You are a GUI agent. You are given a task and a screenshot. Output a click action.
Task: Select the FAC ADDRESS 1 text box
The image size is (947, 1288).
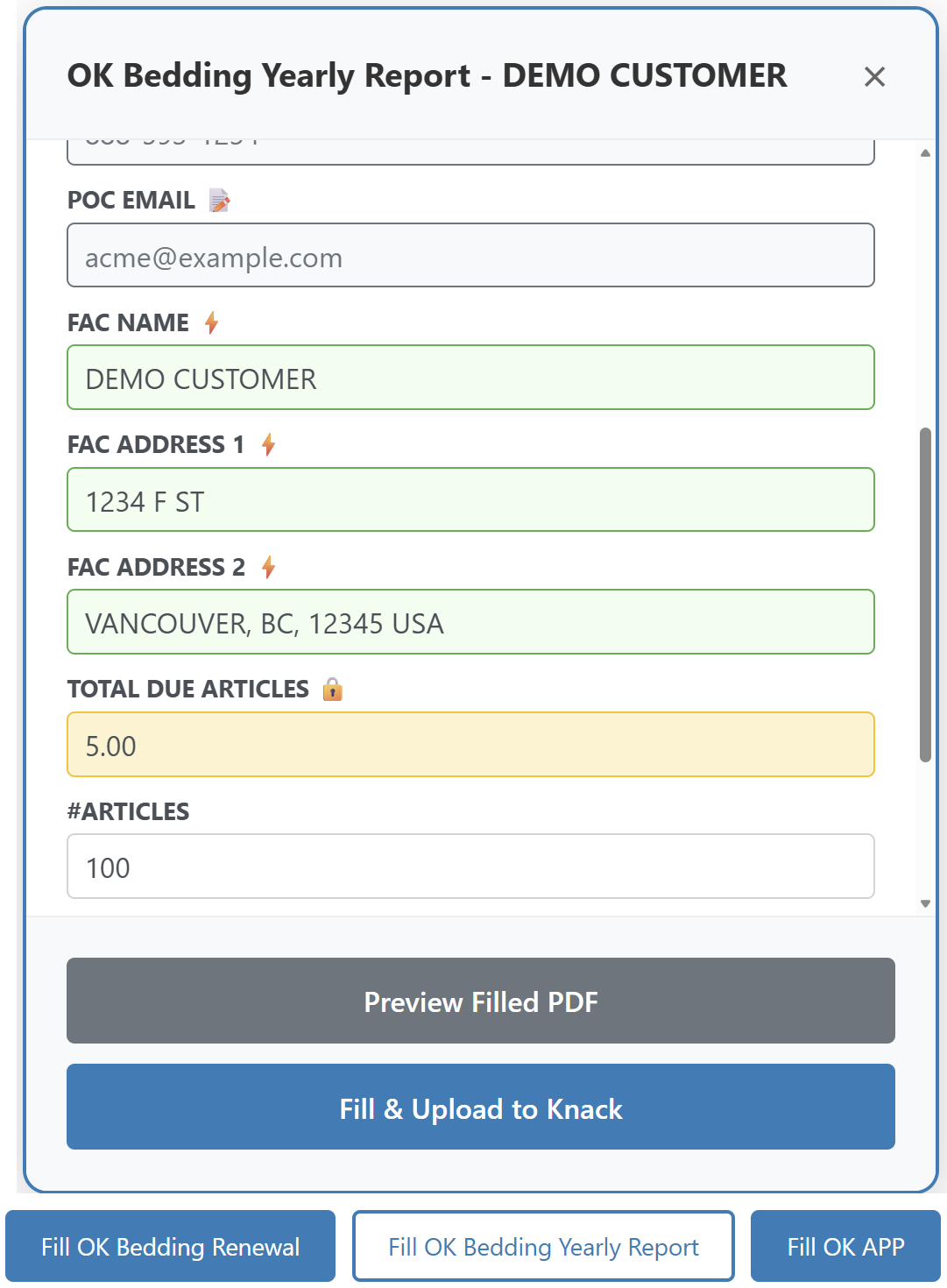pyautogui.click(x=470, y=500)
